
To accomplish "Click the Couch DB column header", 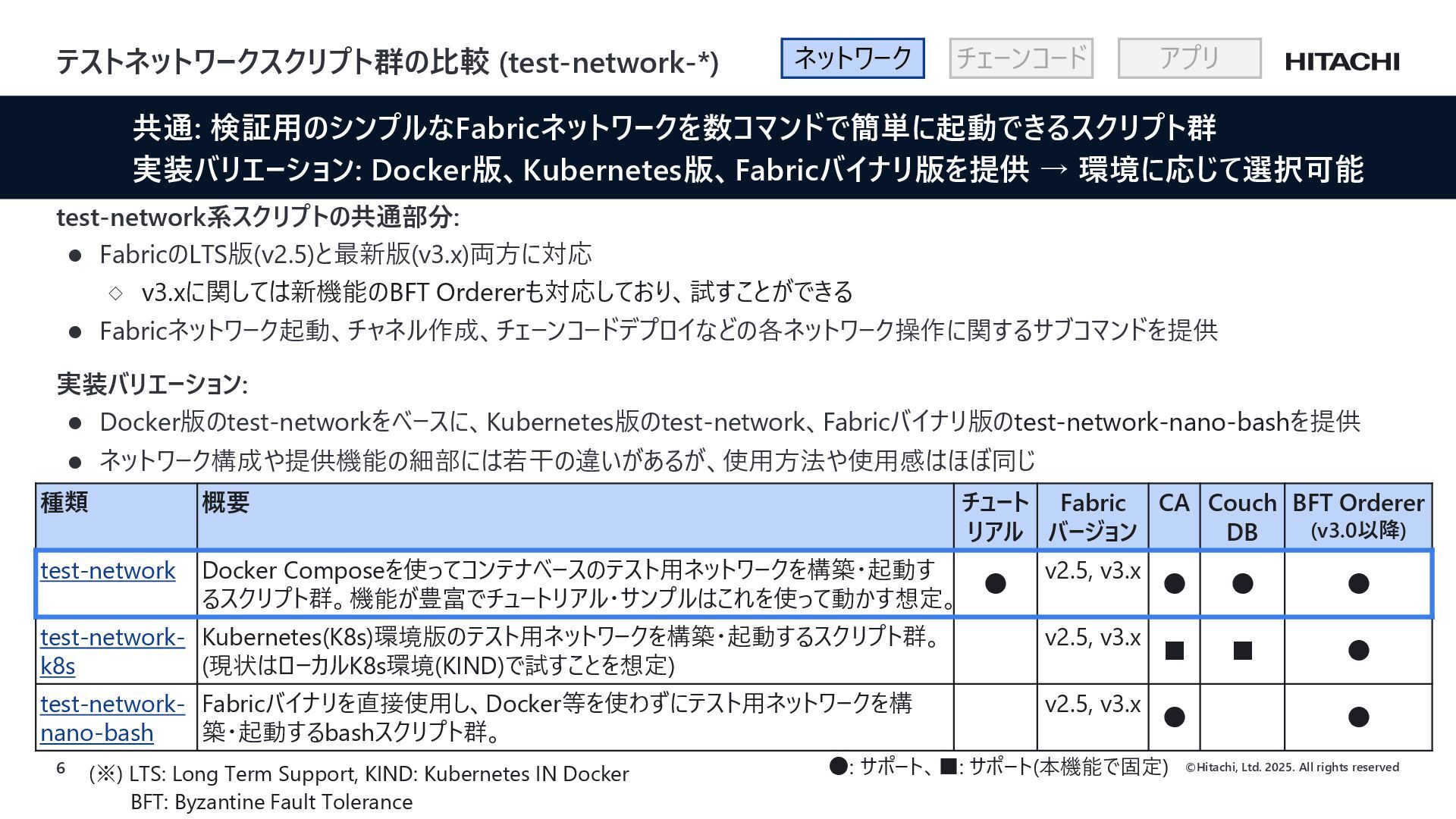I will pyautogui.click(x=1242, y=516).
